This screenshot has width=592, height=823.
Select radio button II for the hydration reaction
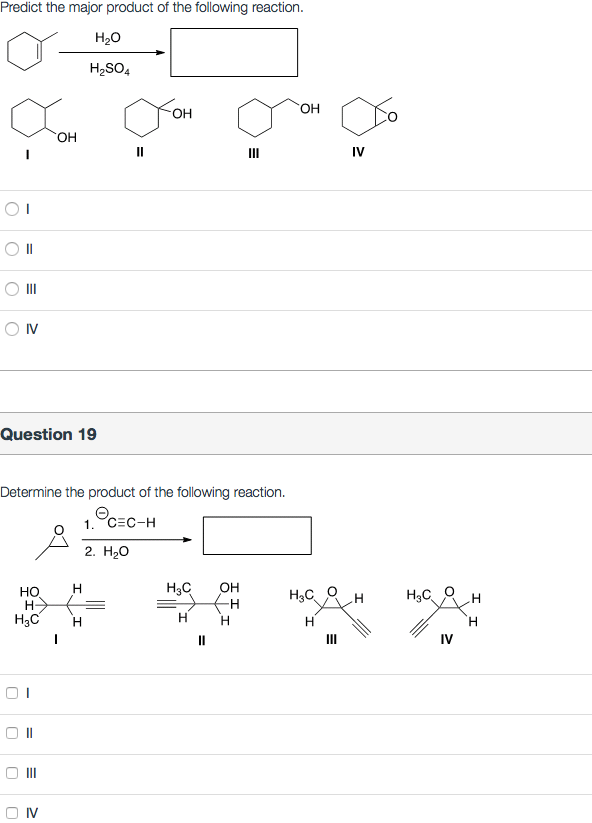10,248
